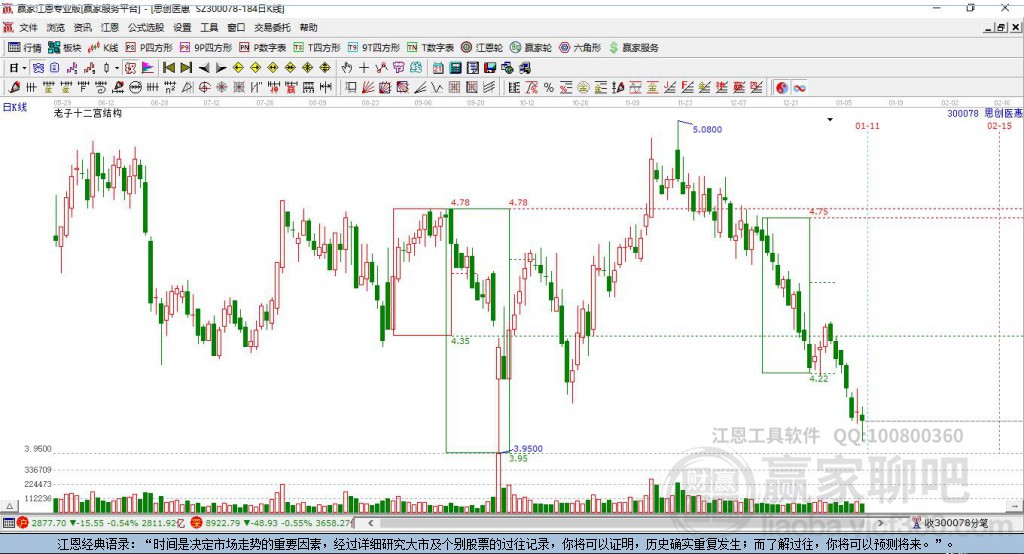Screen dimensions: 1024x554
Task: Open the T数字表 tool
Action: point(430,48)
